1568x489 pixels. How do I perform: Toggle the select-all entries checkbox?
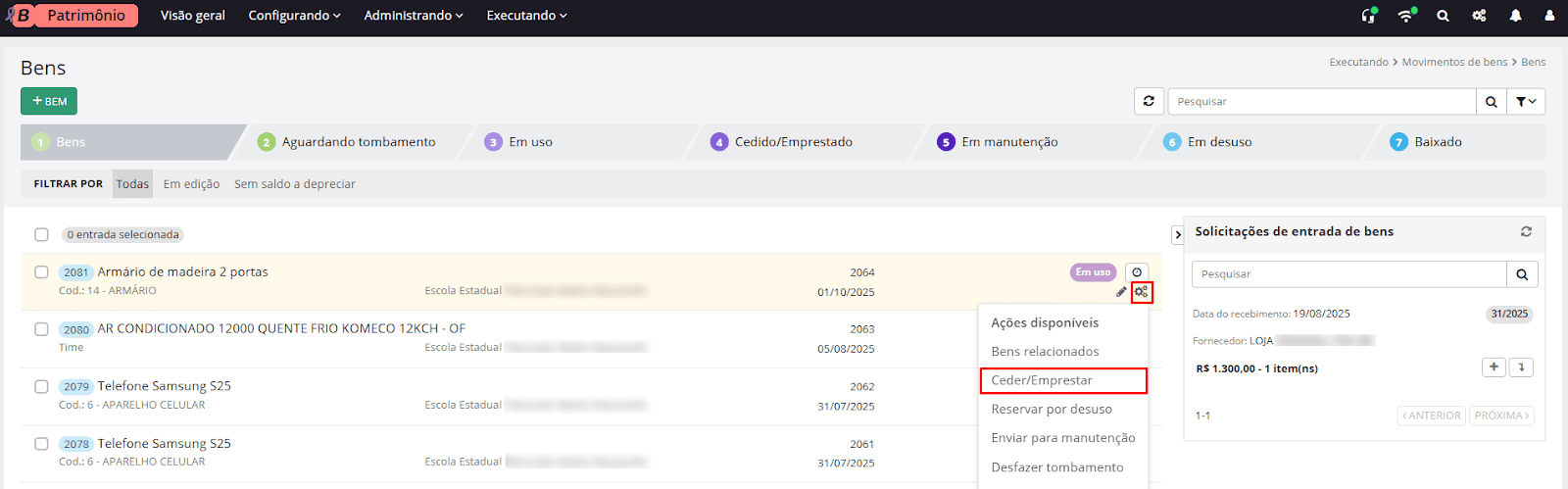point(41,235)
